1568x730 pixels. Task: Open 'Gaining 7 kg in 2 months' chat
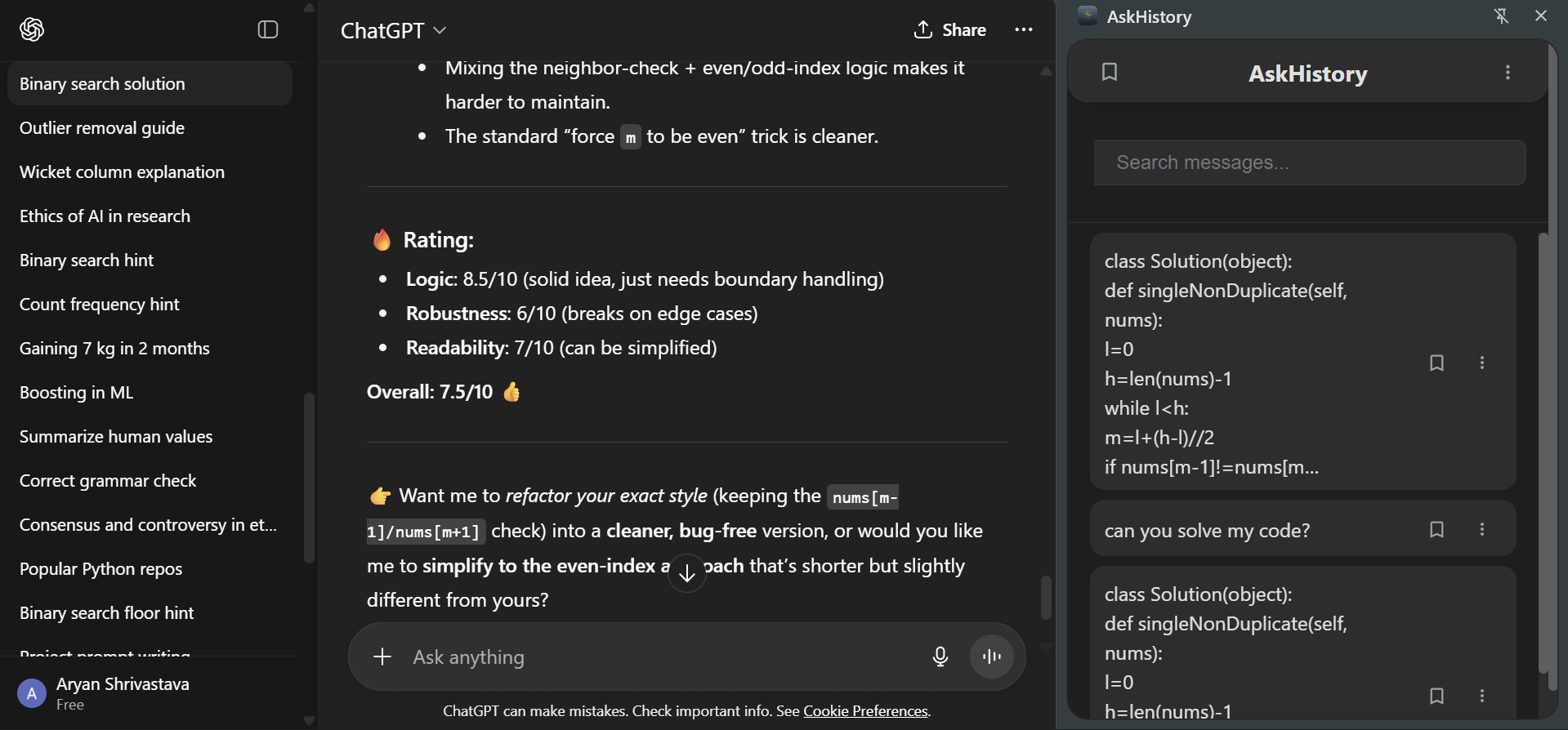coord(150,348)
